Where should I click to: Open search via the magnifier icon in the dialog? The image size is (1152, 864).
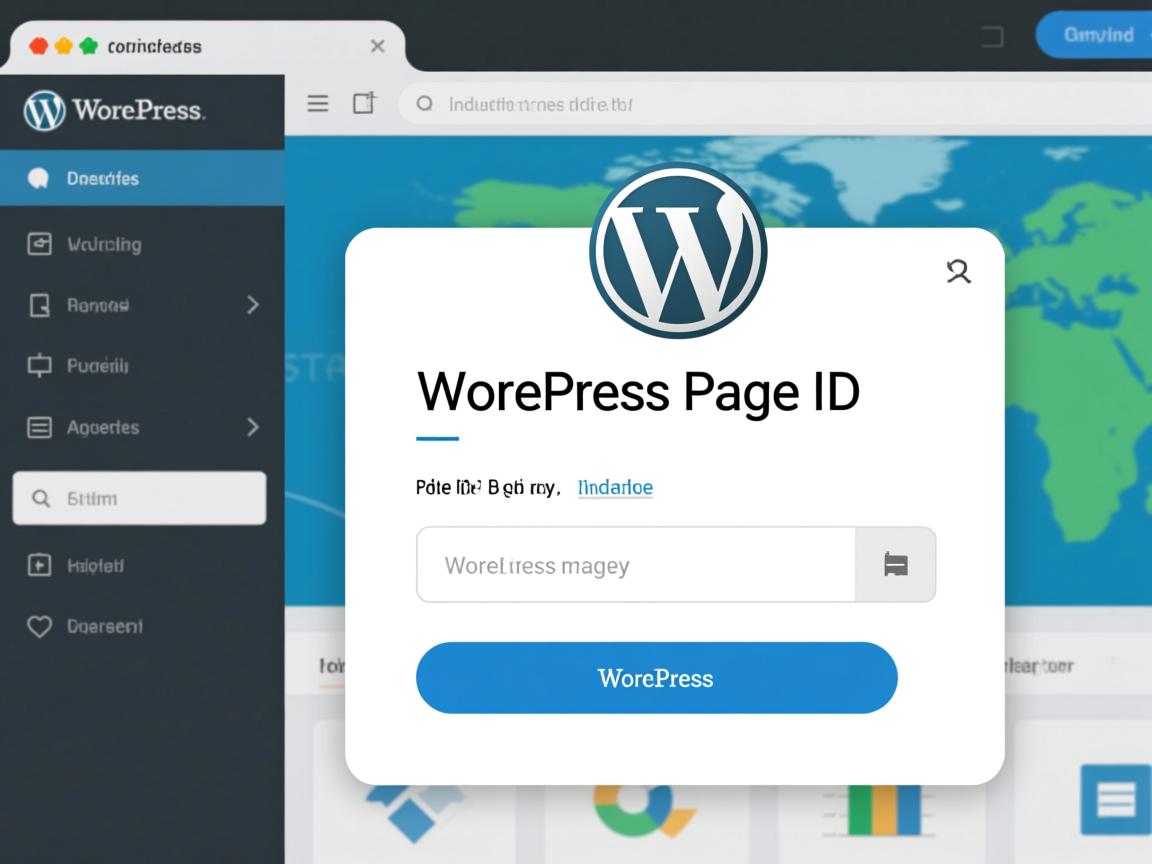pyautogui.click(x=959, y=271)
